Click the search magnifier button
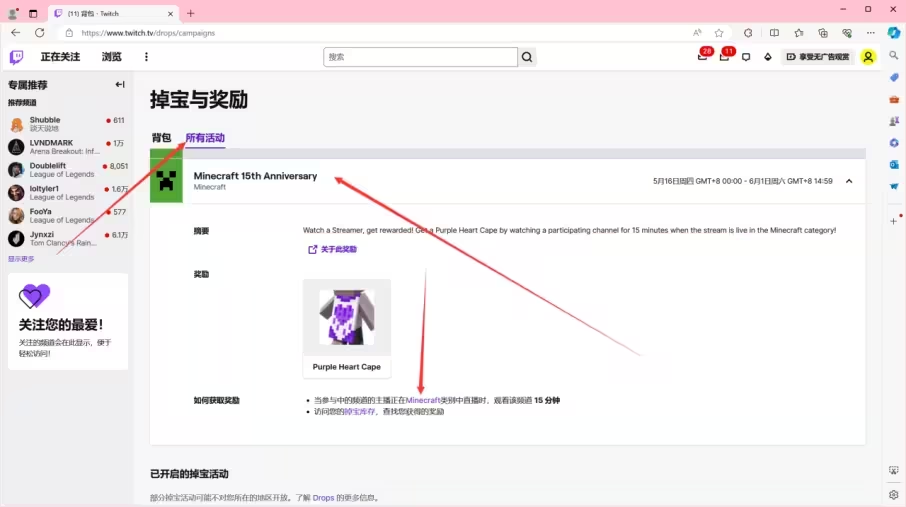 tap(527, 57)
